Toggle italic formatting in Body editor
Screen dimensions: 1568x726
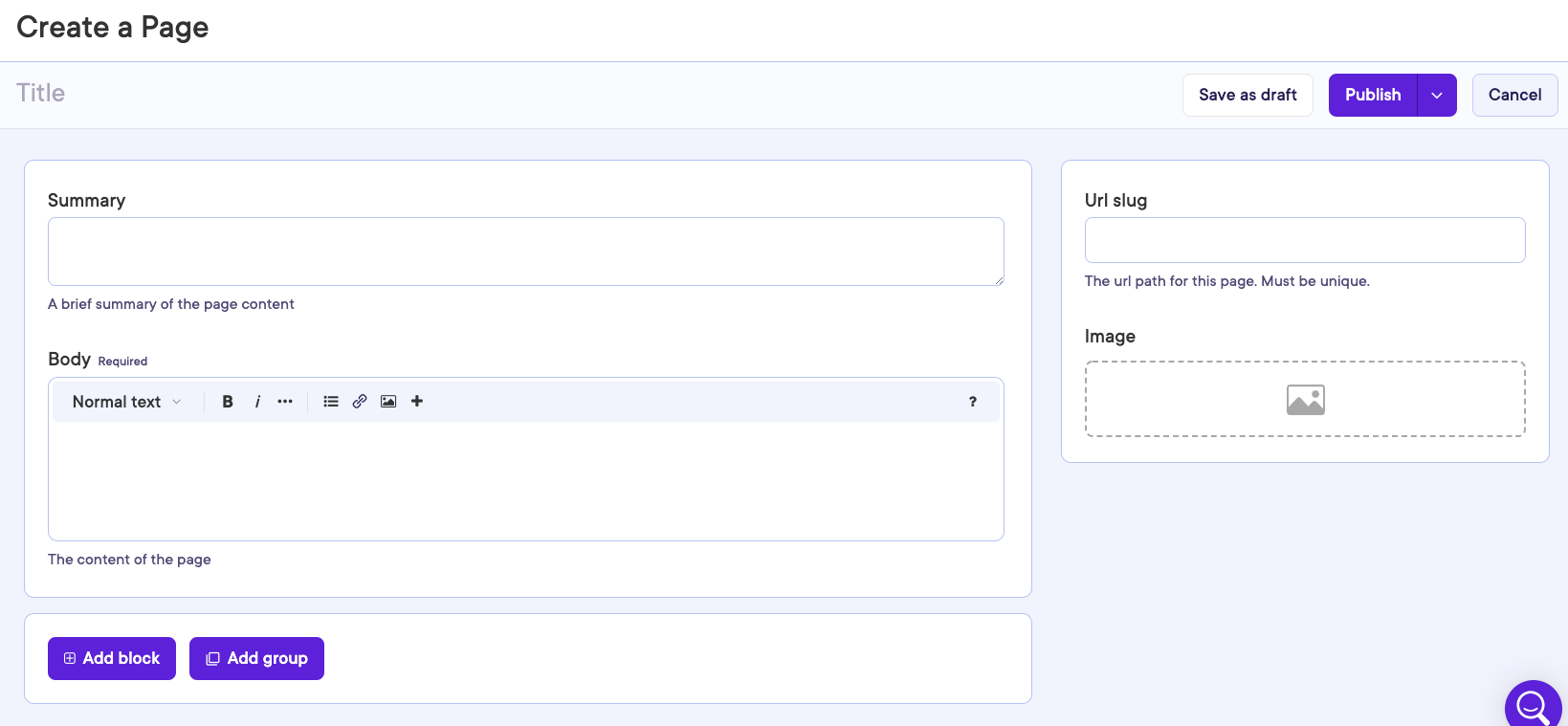pos(257,402)
